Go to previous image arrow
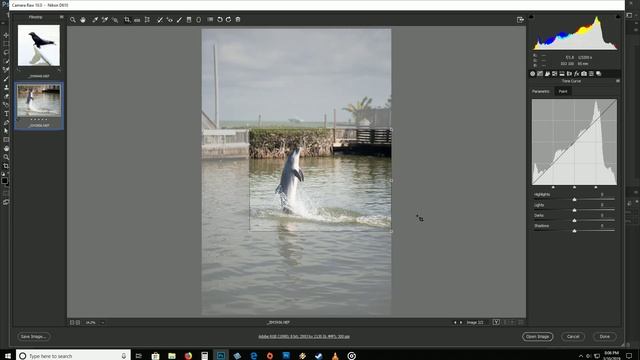The width and height of the screenshot is (640, 360). coord(455,322)
